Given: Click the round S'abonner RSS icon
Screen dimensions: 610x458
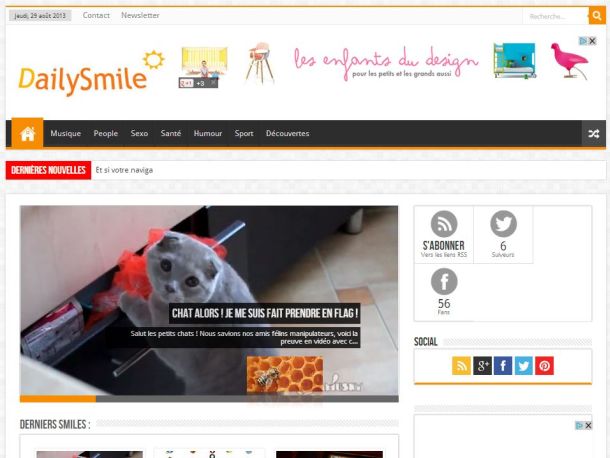Looking at the screenshot, I should (x=443, y=224).
